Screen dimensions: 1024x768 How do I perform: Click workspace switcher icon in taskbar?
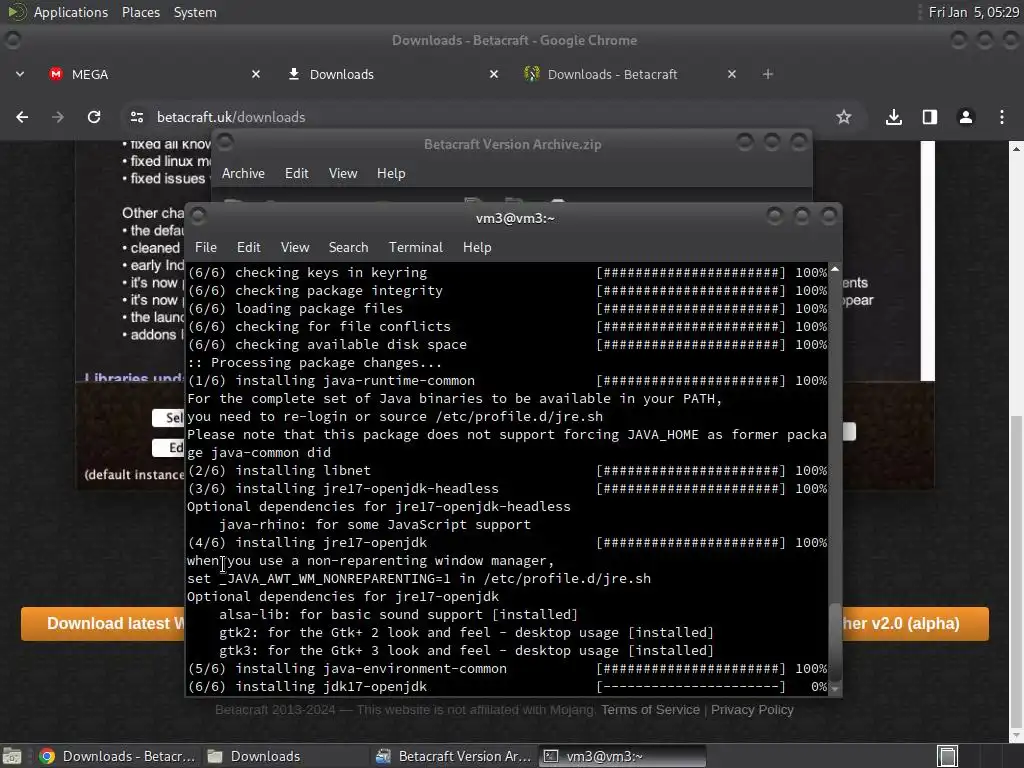click(947, 756)
